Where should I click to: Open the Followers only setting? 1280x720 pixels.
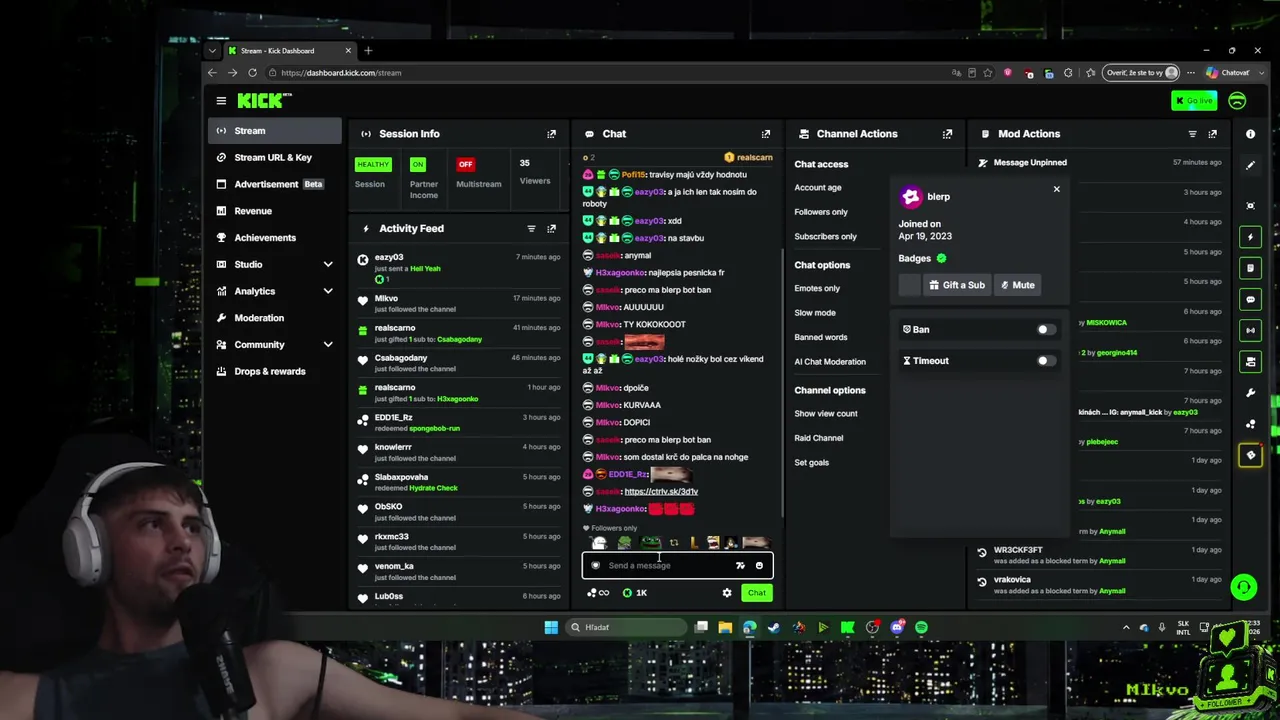821,212
